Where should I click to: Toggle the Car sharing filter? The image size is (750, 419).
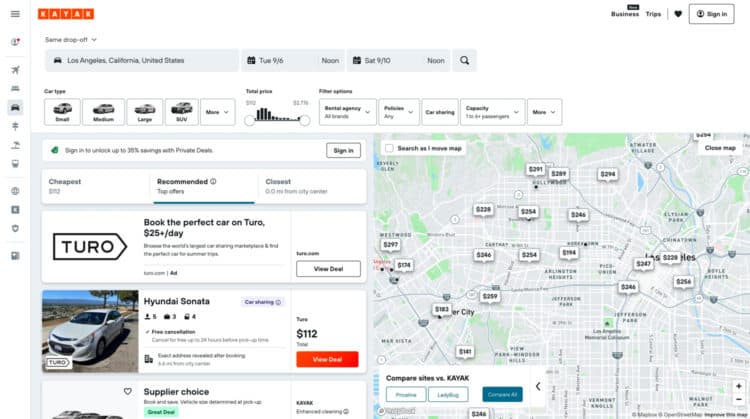tap(440, 112)
